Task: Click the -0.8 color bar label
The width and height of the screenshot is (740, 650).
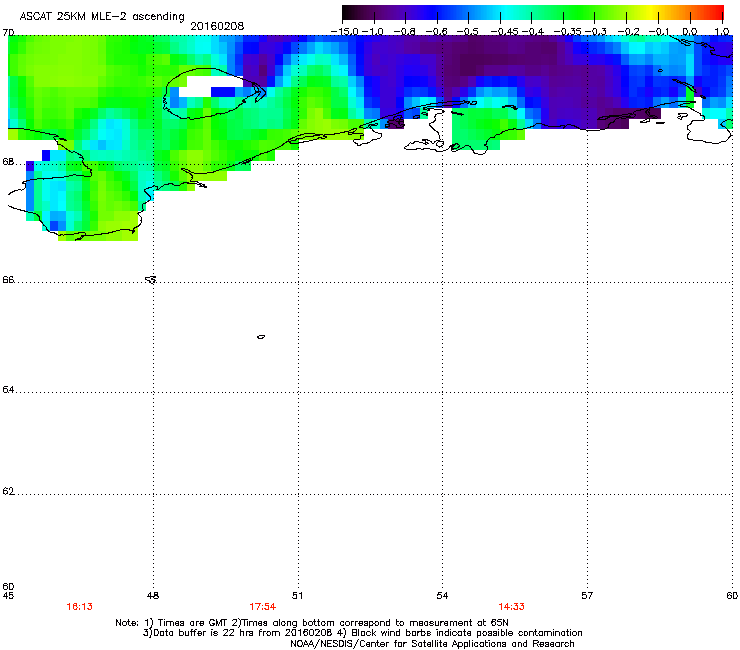Action: (405, 32)
